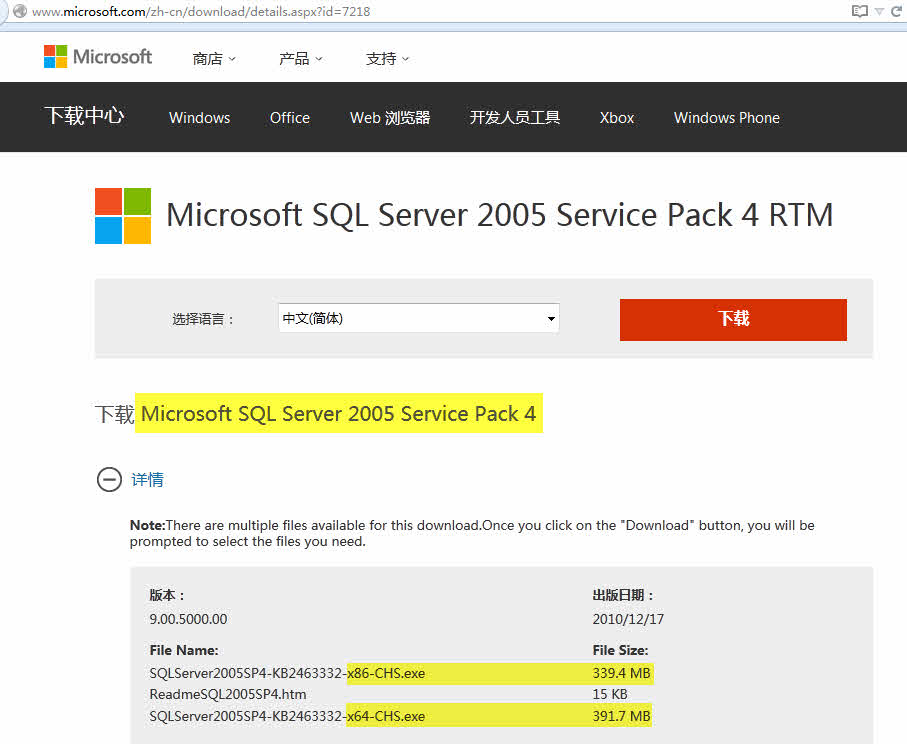907x744 pixels.
Task: Open the URL history dropdown arrow
Action: (880, 11)
